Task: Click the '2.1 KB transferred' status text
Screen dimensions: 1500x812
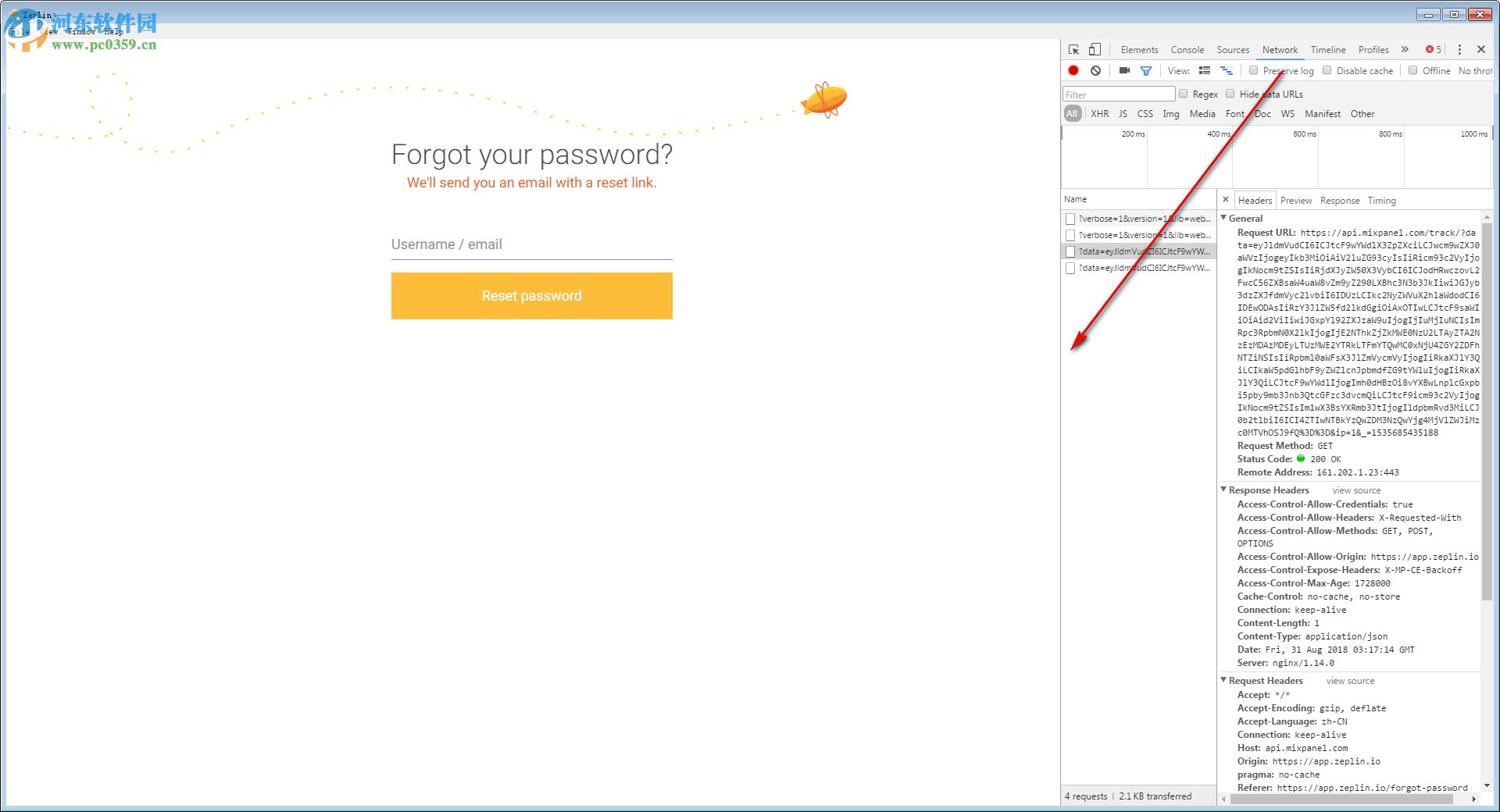Action: pyautogui.click(x=1155, y=796)
